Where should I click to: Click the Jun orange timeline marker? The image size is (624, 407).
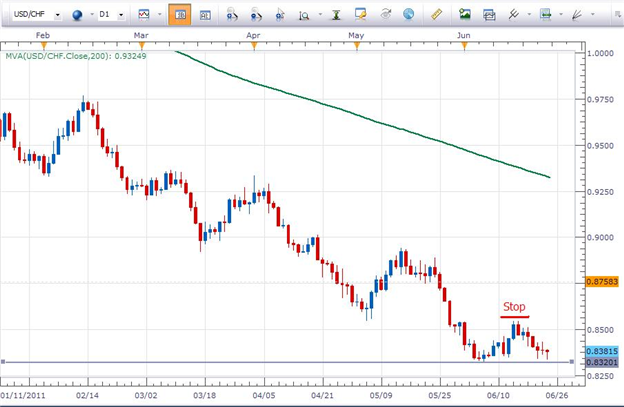coord(464,46)
